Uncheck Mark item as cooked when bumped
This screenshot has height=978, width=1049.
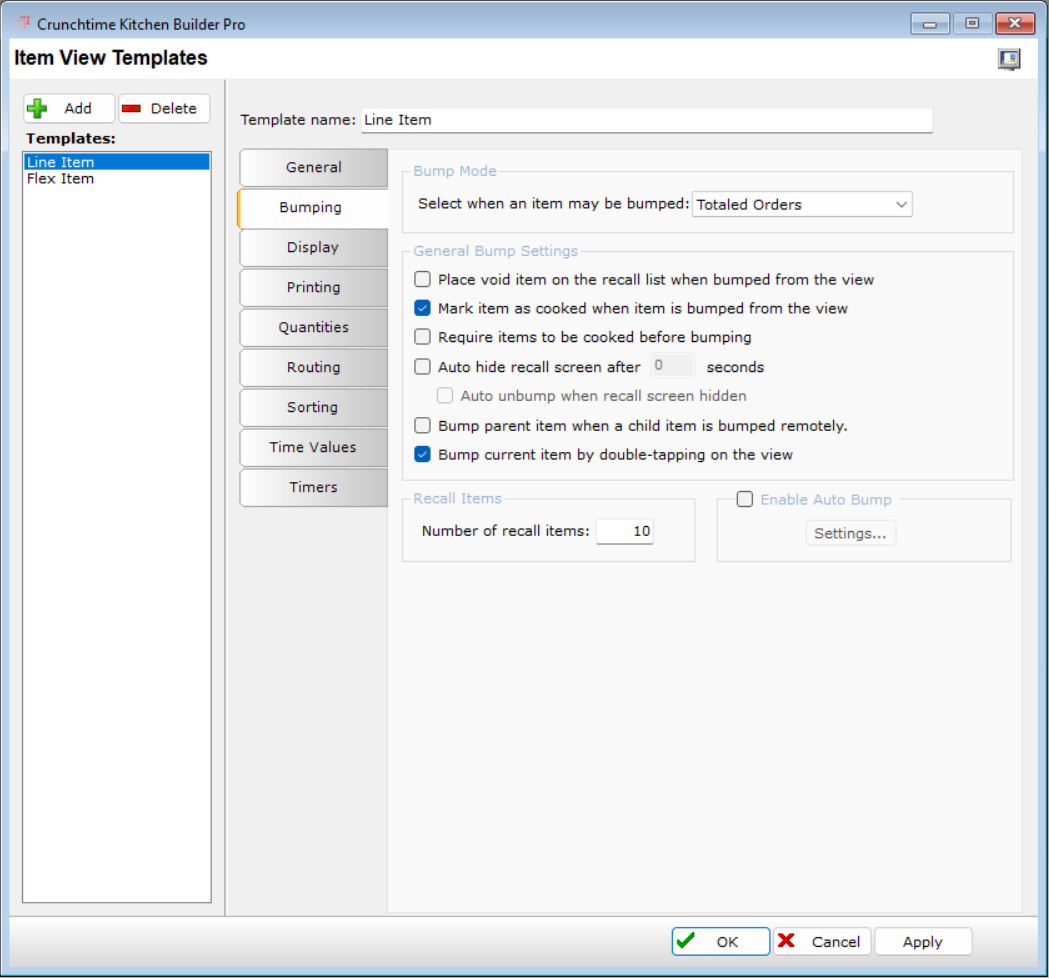coord(422,308)
